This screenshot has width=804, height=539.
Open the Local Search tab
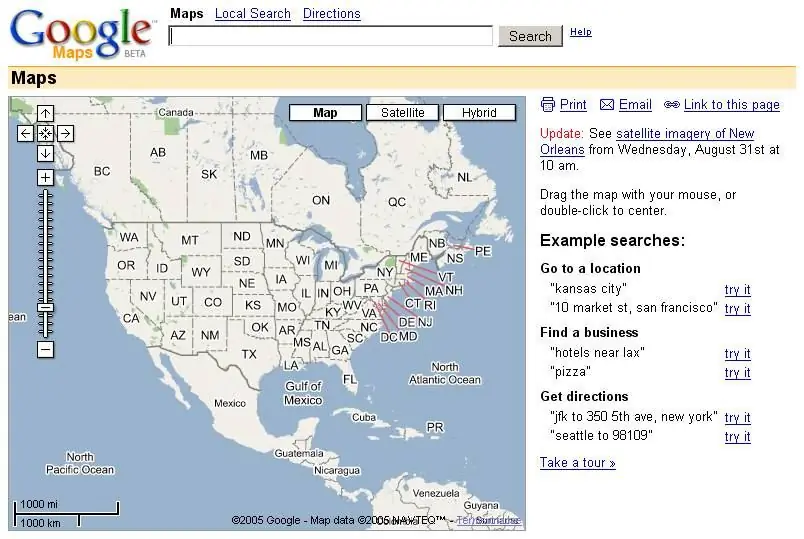tap(252, 13)
